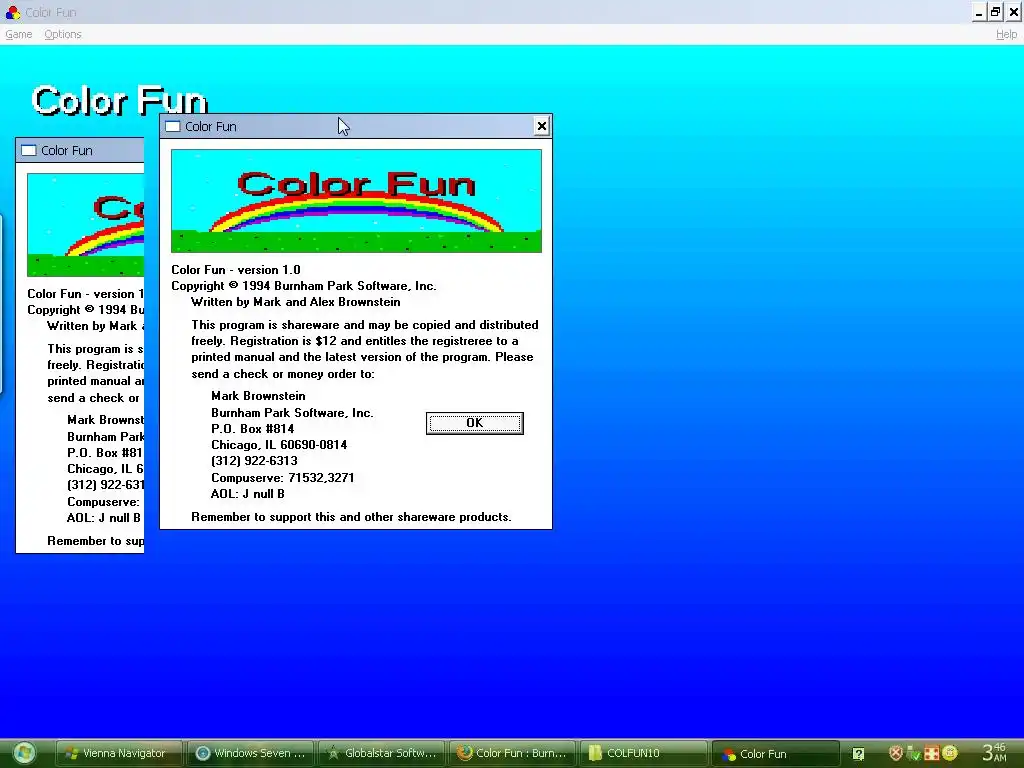1024x768 pixels.
Task: Click the red X shield tray icon
Action: pyautogui.click(x=896, y=753)
